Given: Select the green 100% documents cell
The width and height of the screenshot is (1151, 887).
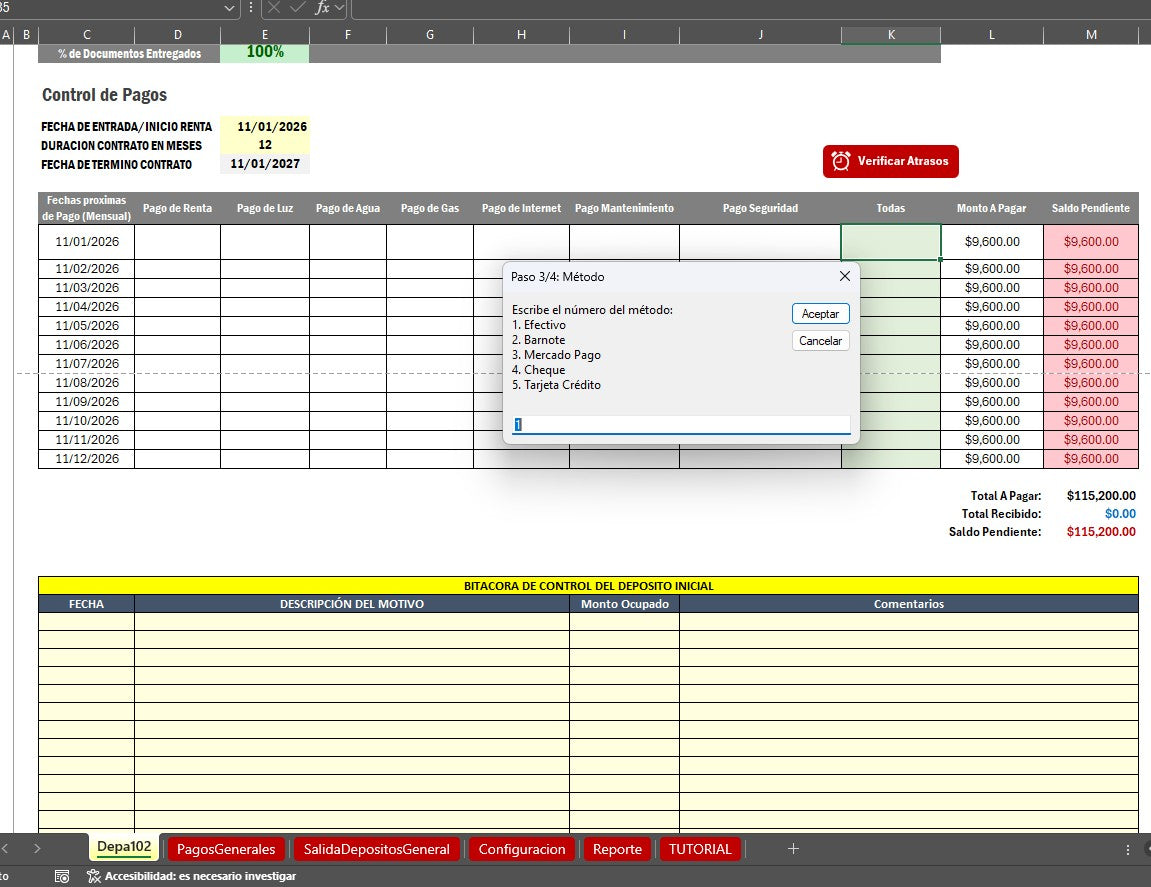Looking at the screenshot, I should click(x=264, y=53).
